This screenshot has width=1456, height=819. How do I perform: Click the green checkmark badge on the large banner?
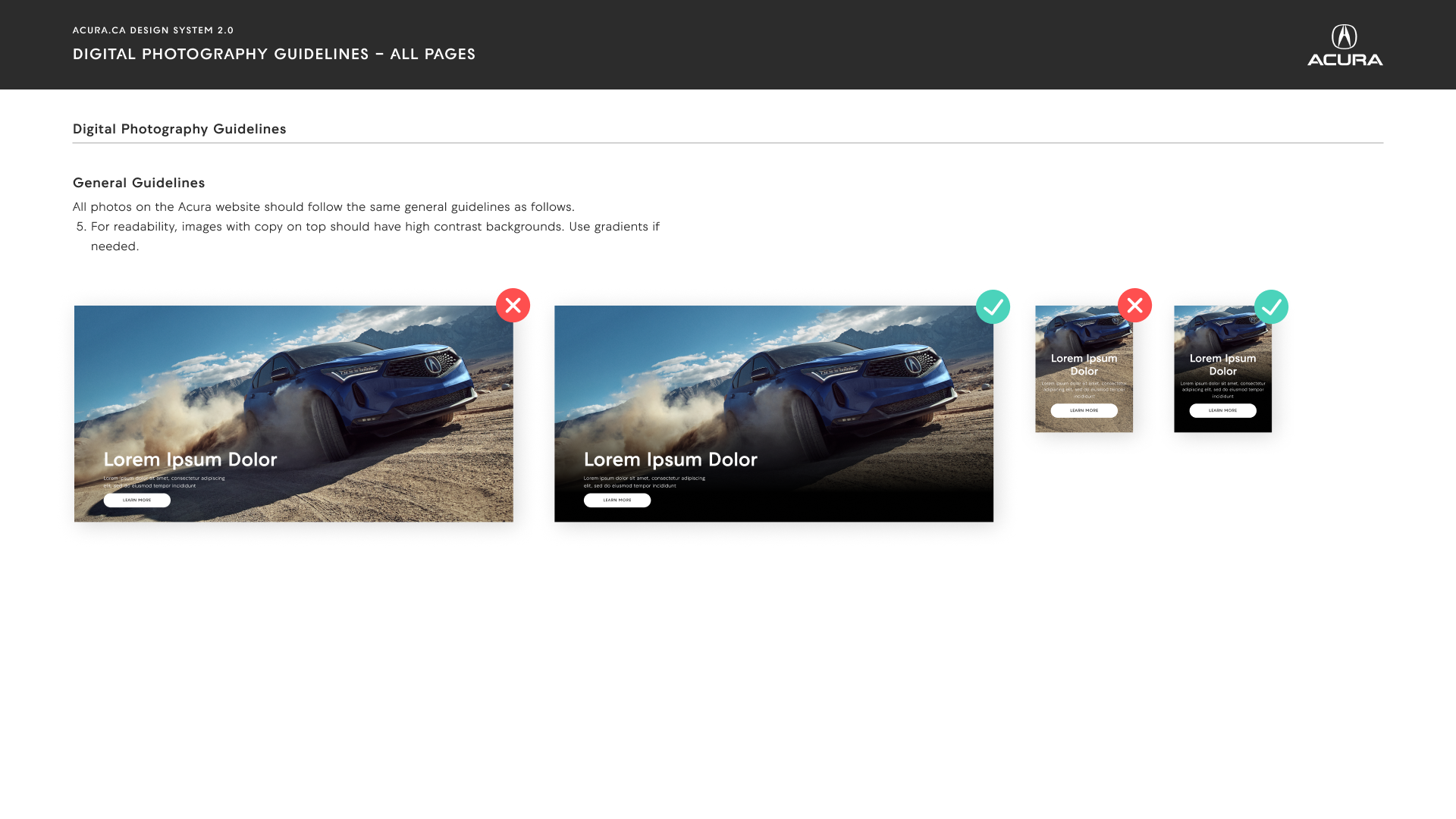click(x=993, y=307)
